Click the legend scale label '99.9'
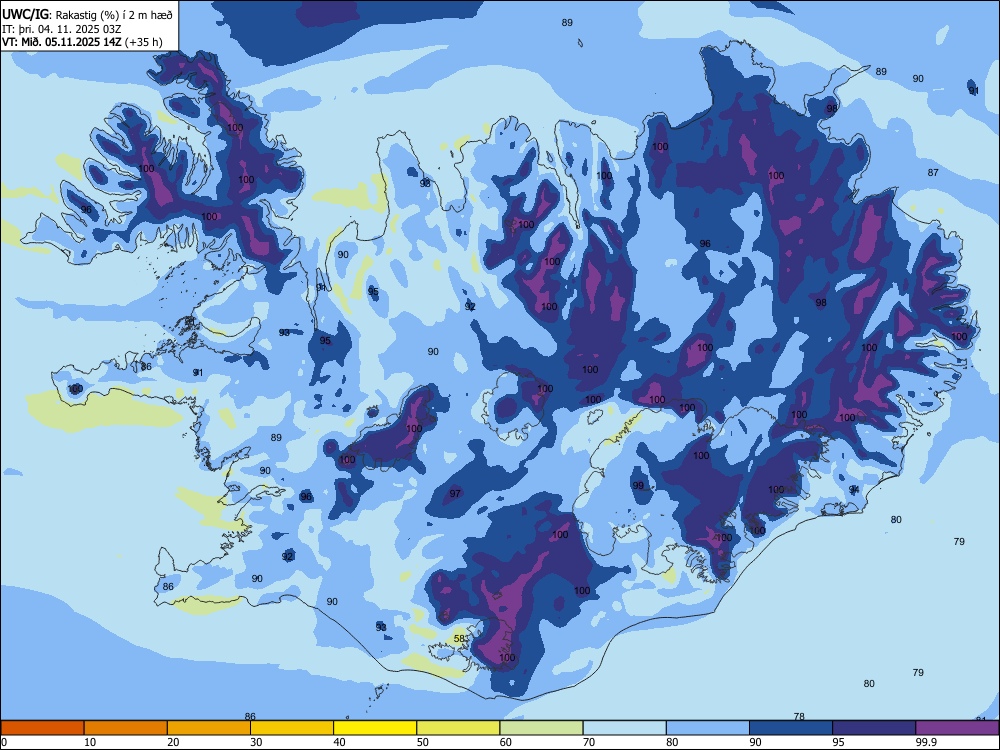The width and height of the screenshot is (1000, 750). click(x=926, y=742)
